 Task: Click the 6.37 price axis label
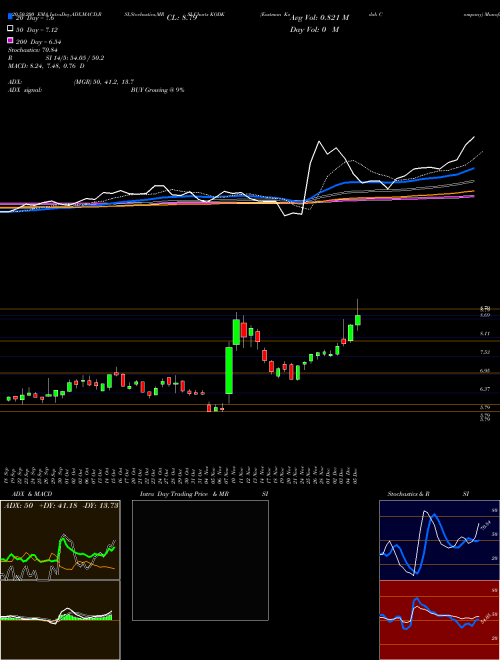485,389
